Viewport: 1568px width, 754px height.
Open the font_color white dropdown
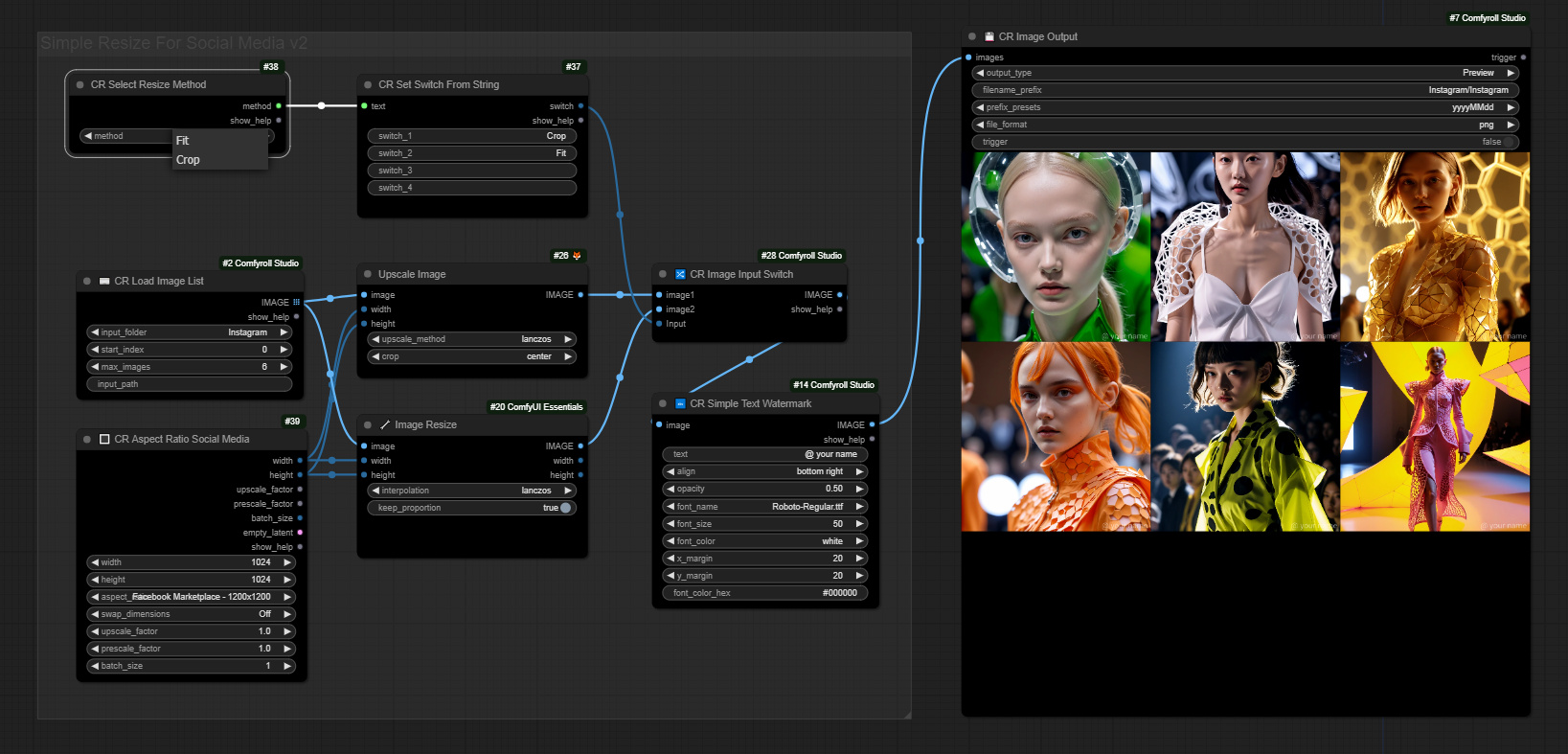pyautogui.click(x=765, y=541)
